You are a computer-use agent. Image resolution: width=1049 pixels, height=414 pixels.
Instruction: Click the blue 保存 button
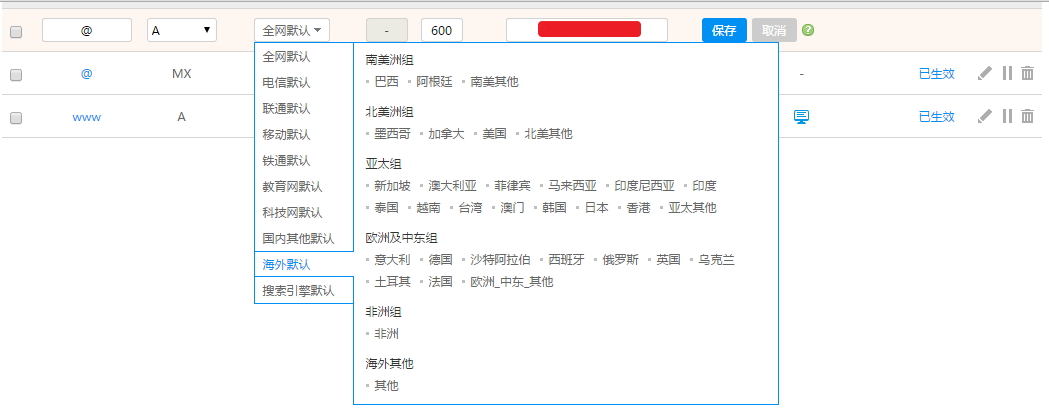click(724, 30)
